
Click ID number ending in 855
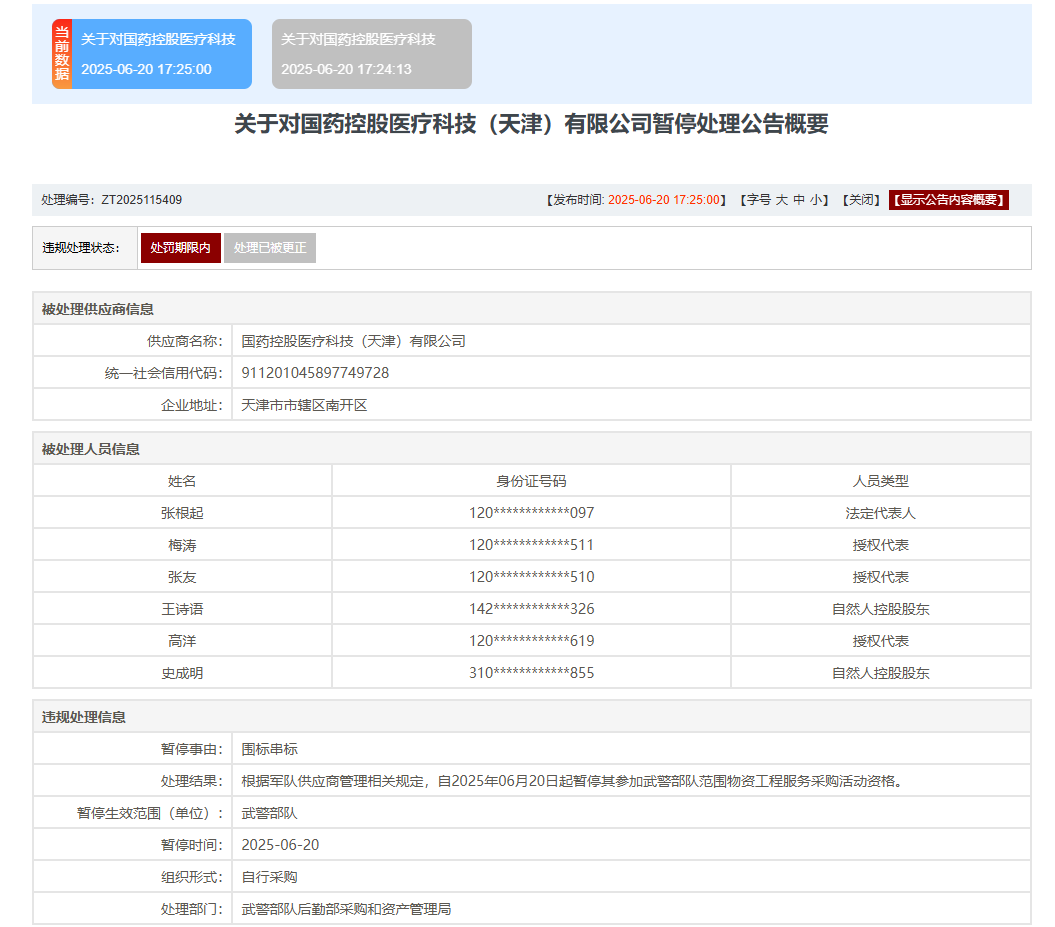[x=532, y=673]
